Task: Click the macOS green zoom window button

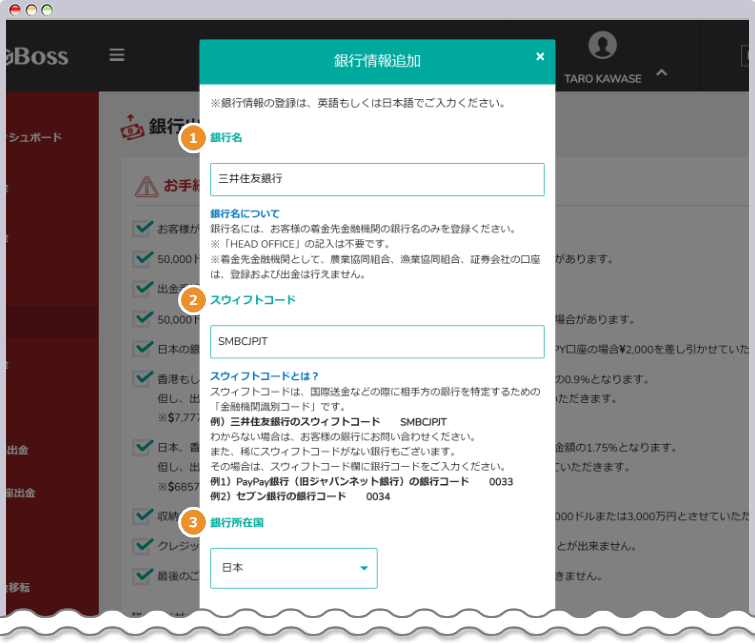Action: click(47, 10)
